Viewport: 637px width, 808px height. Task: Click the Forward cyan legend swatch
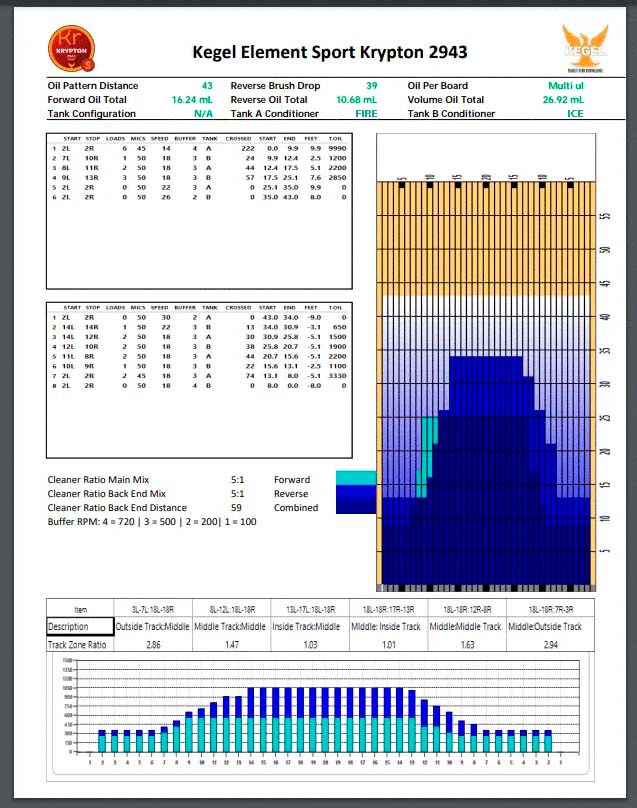pyautogui.click(x=356, y=478)
